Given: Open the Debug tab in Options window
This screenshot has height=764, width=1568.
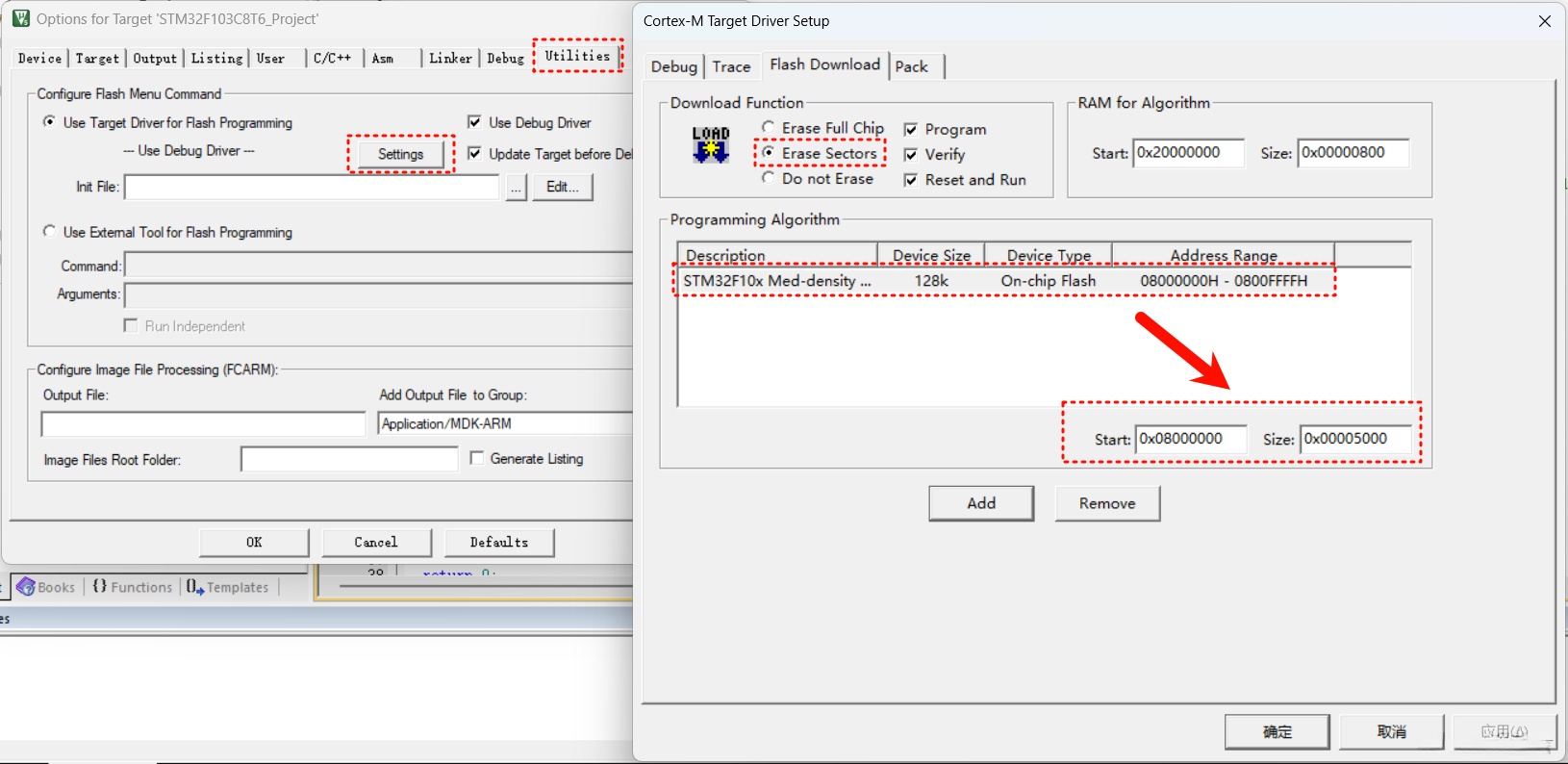Looking at the screenshot, I should (505, 59).
